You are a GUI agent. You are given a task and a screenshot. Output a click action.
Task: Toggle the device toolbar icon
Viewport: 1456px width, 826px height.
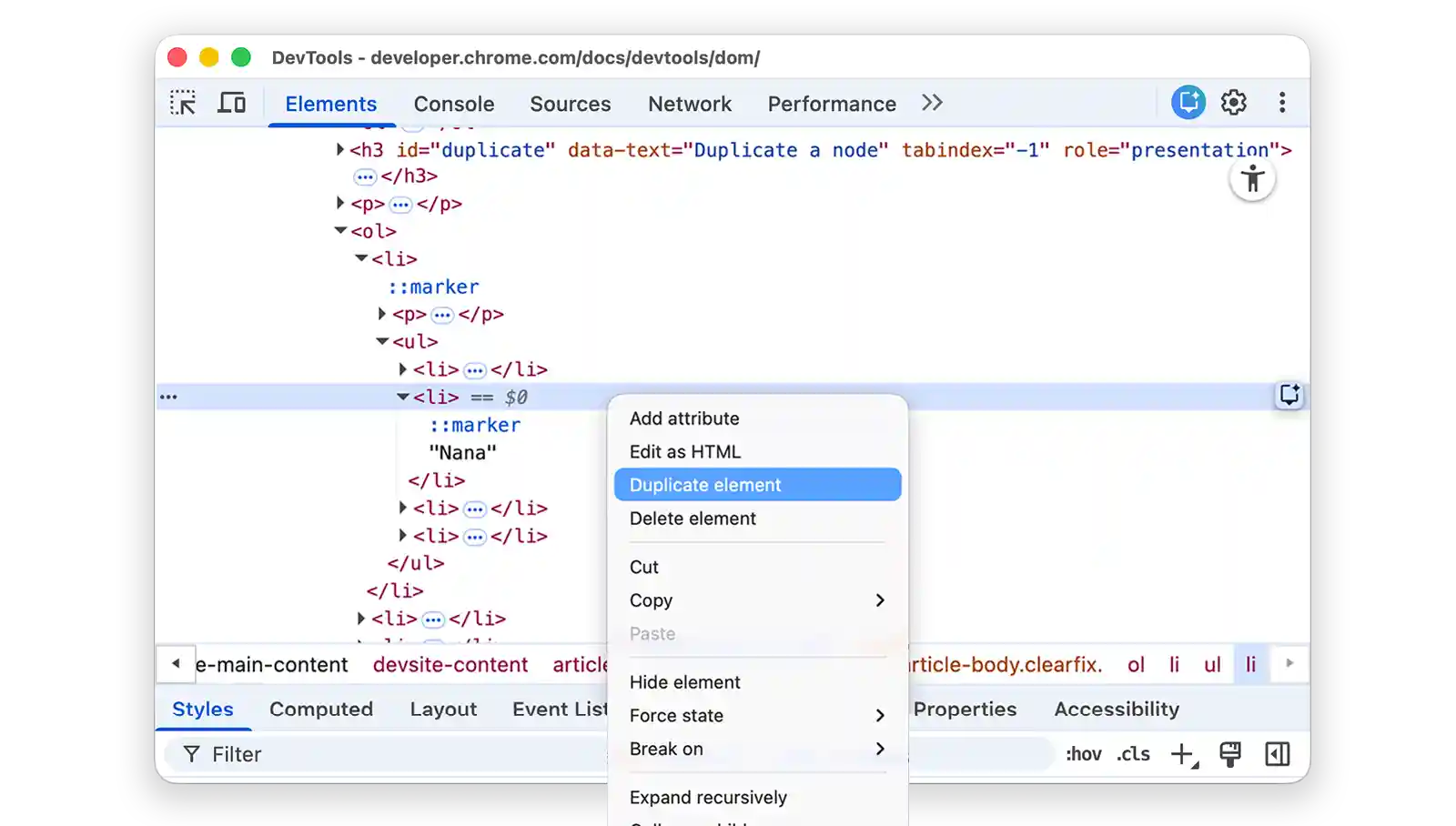(231, 102)
